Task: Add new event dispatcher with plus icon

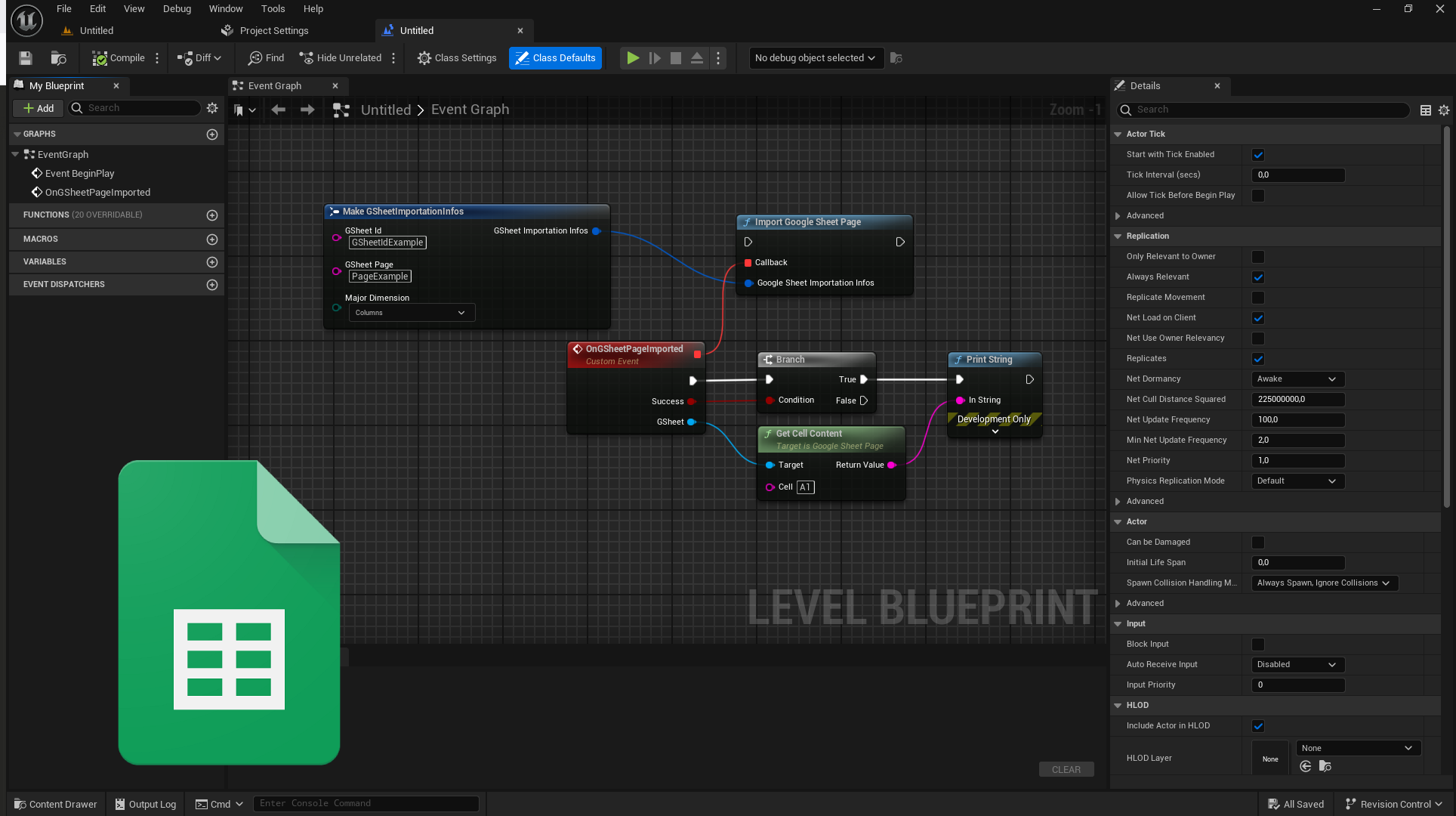Action: pos(212,285)
